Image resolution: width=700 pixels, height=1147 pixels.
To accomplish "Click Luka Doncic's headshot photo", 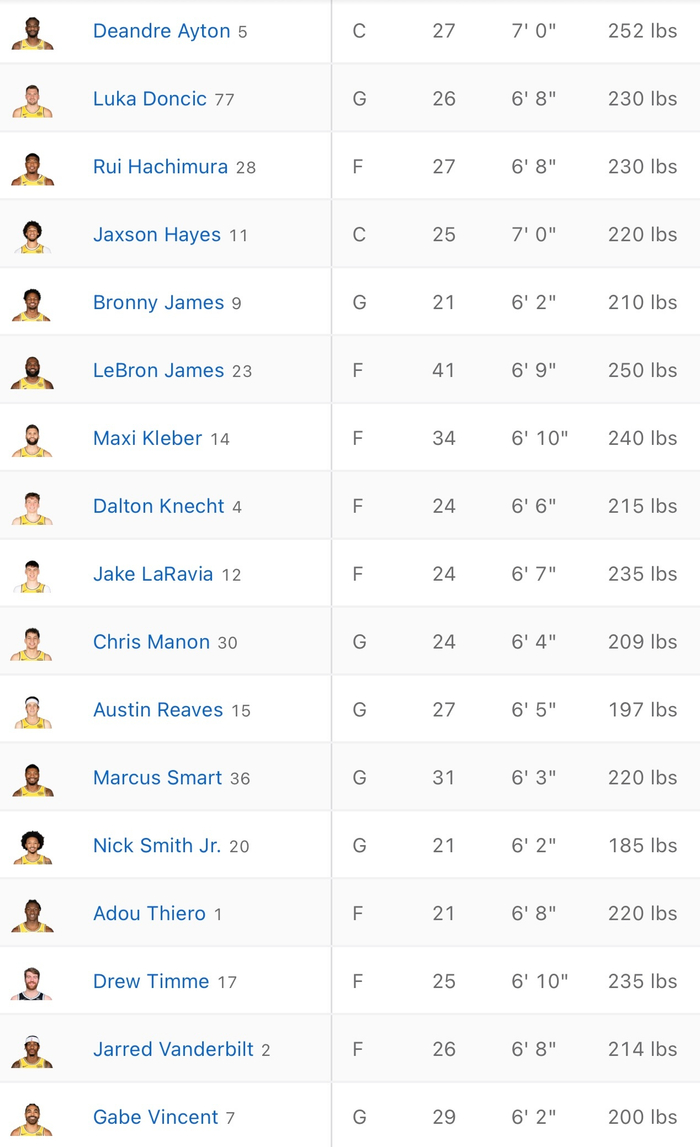I will (x=32, y=99).
